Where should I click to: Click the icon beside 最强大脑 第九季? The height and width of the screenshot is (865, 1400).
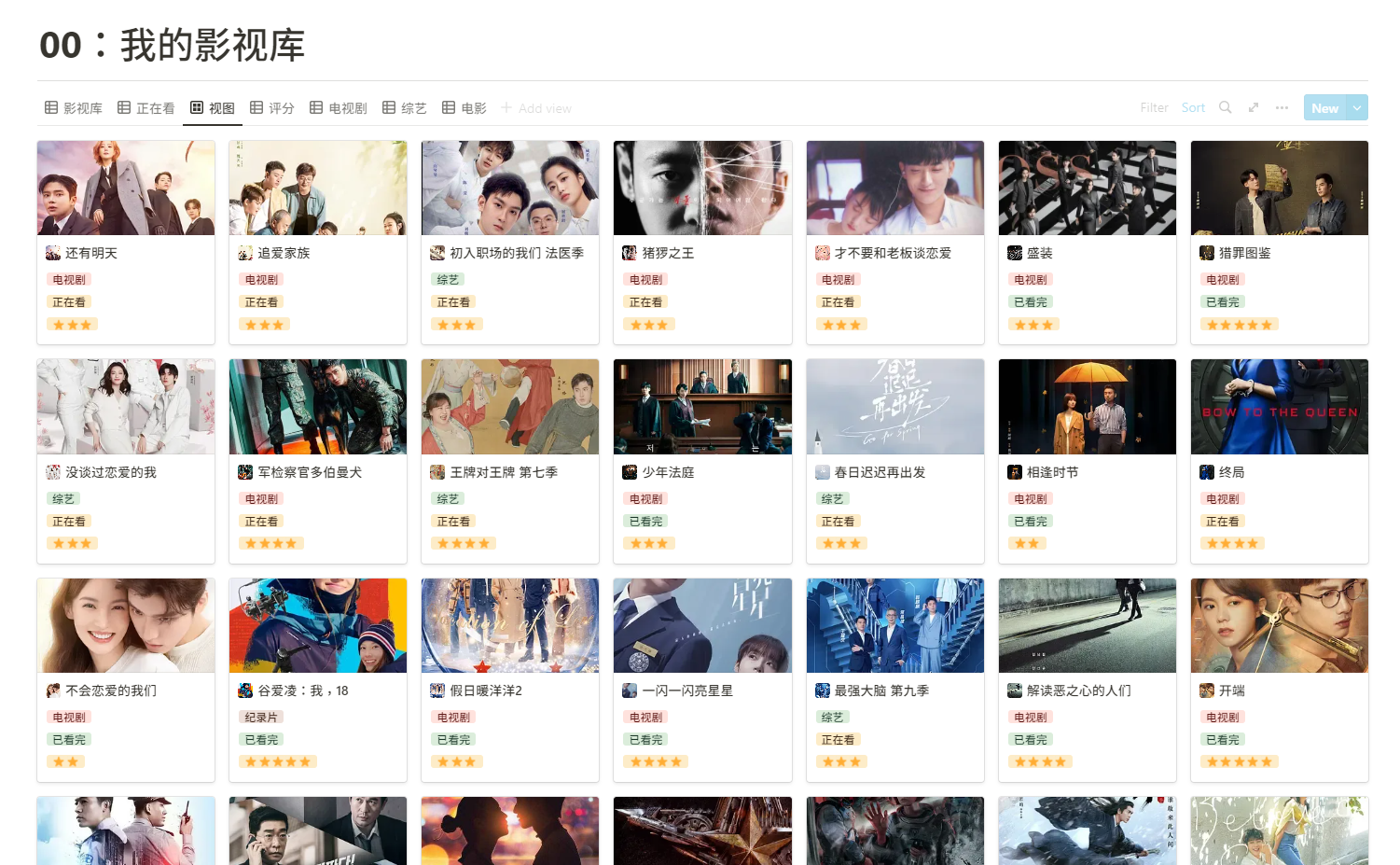click(822, 691)
